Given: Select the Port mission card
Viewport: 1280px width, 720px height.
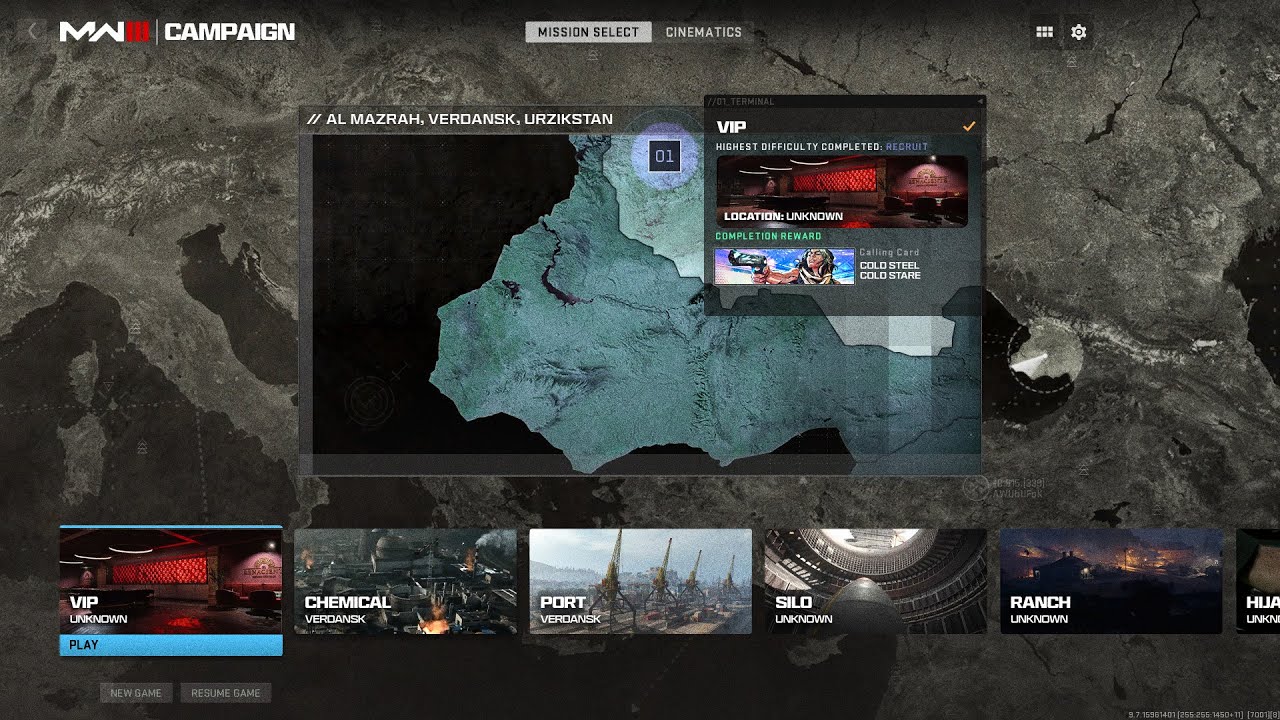Looking at the screenshot, I should point(640,581).
